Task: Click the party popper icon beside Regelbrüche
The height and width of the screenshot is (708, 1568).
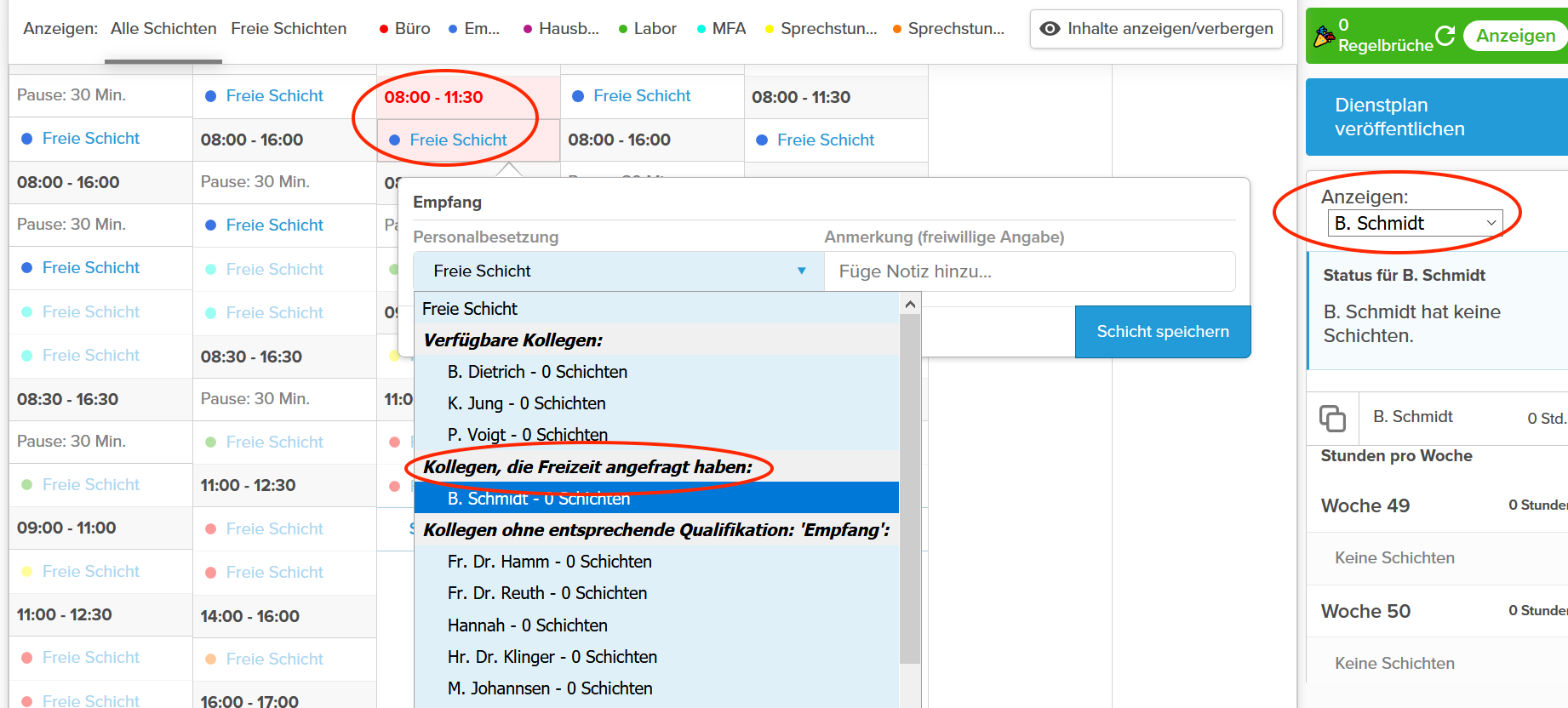Action: click(1324, 37)
